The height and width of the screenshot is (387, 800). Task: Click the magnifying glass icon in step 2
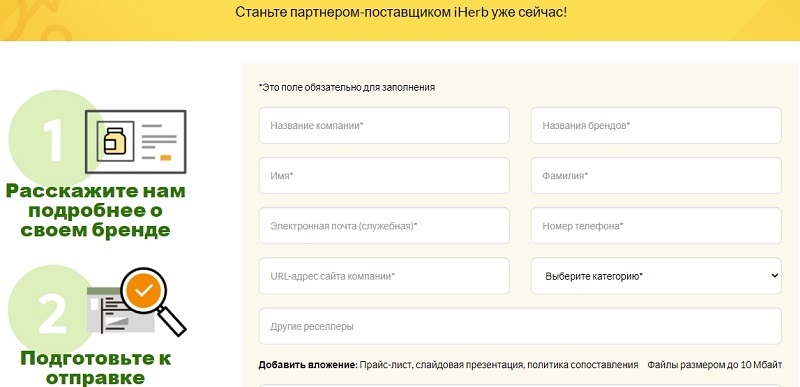153,301
